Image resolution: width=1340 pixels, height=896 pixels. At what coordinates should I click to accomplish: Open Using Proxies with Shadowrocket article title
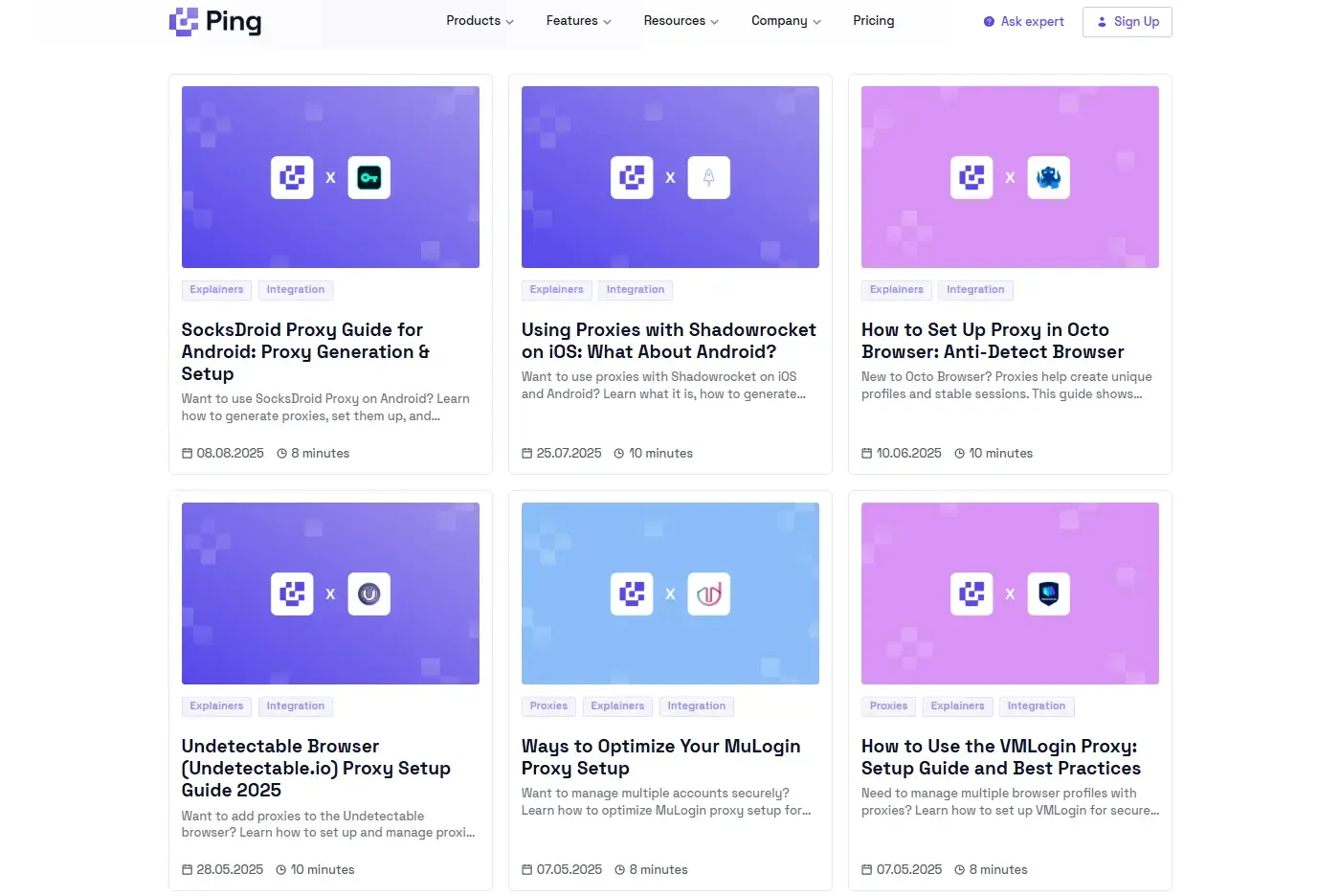click(x=669, y=341)
